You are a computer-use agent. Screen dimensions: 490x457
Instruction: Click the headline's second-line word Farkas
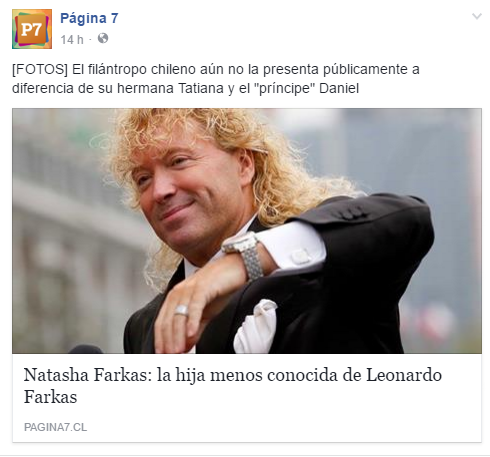tap(50, 397)
